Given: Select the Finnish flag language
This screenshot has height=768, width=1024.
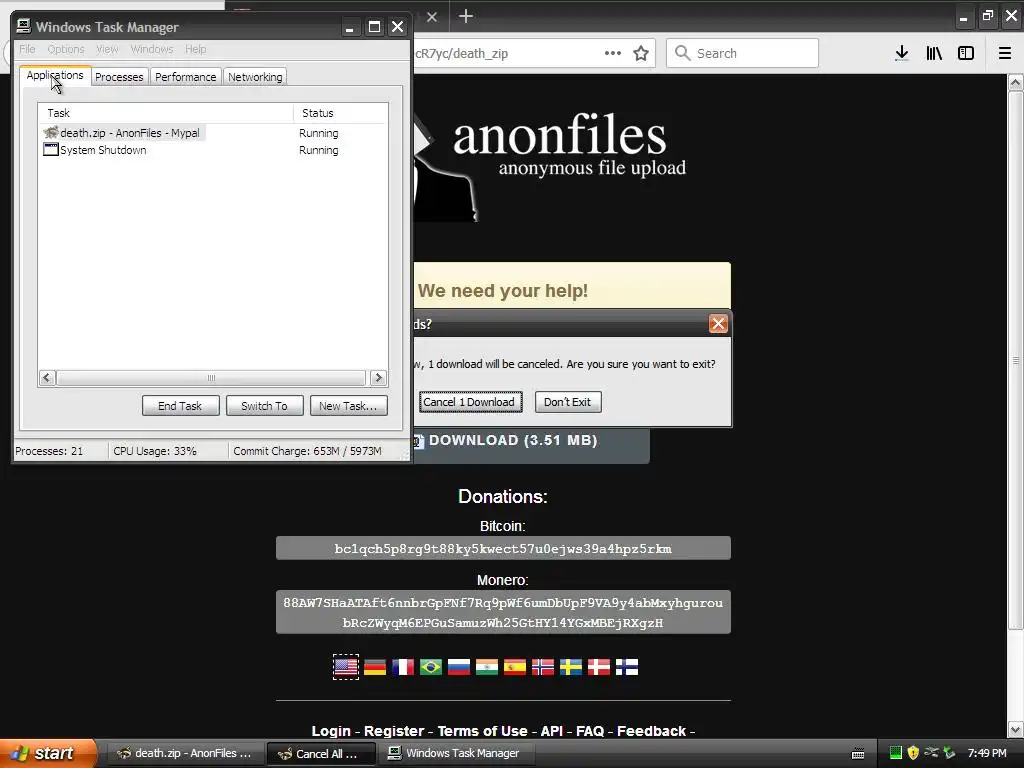Looking at the screenshot, I should [x=627, y=667].
